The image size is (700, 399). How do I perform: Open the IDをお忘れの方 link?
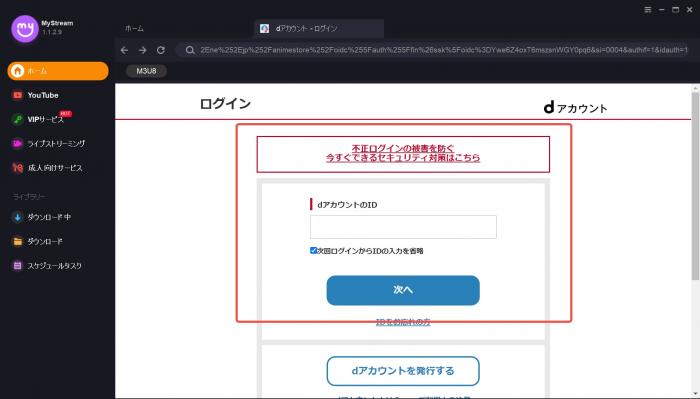click(x=403, y=322)
